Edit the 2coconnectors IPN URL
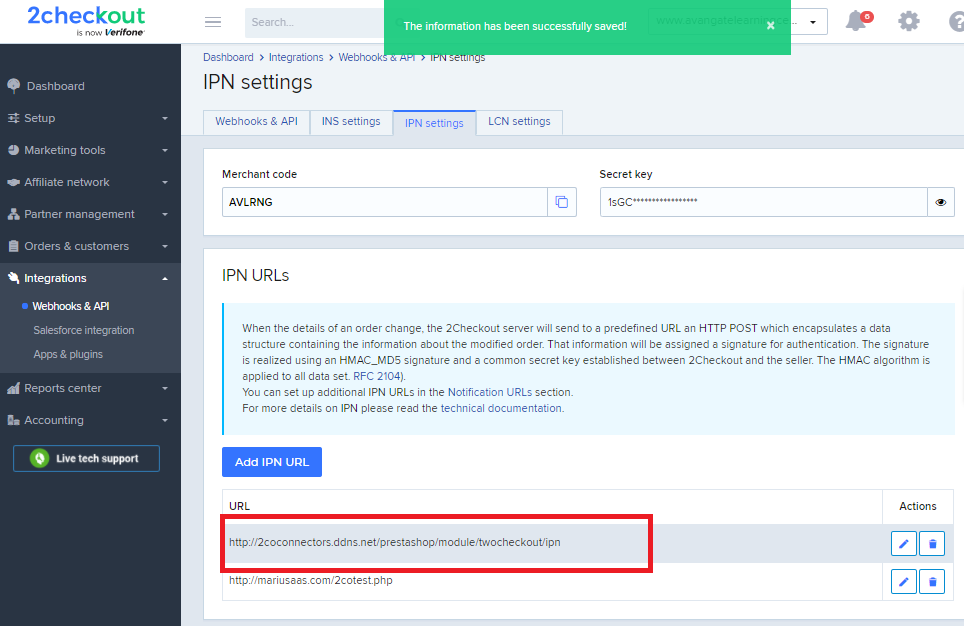This screenshot has width=964, height=626. click(x=904, y=544)
